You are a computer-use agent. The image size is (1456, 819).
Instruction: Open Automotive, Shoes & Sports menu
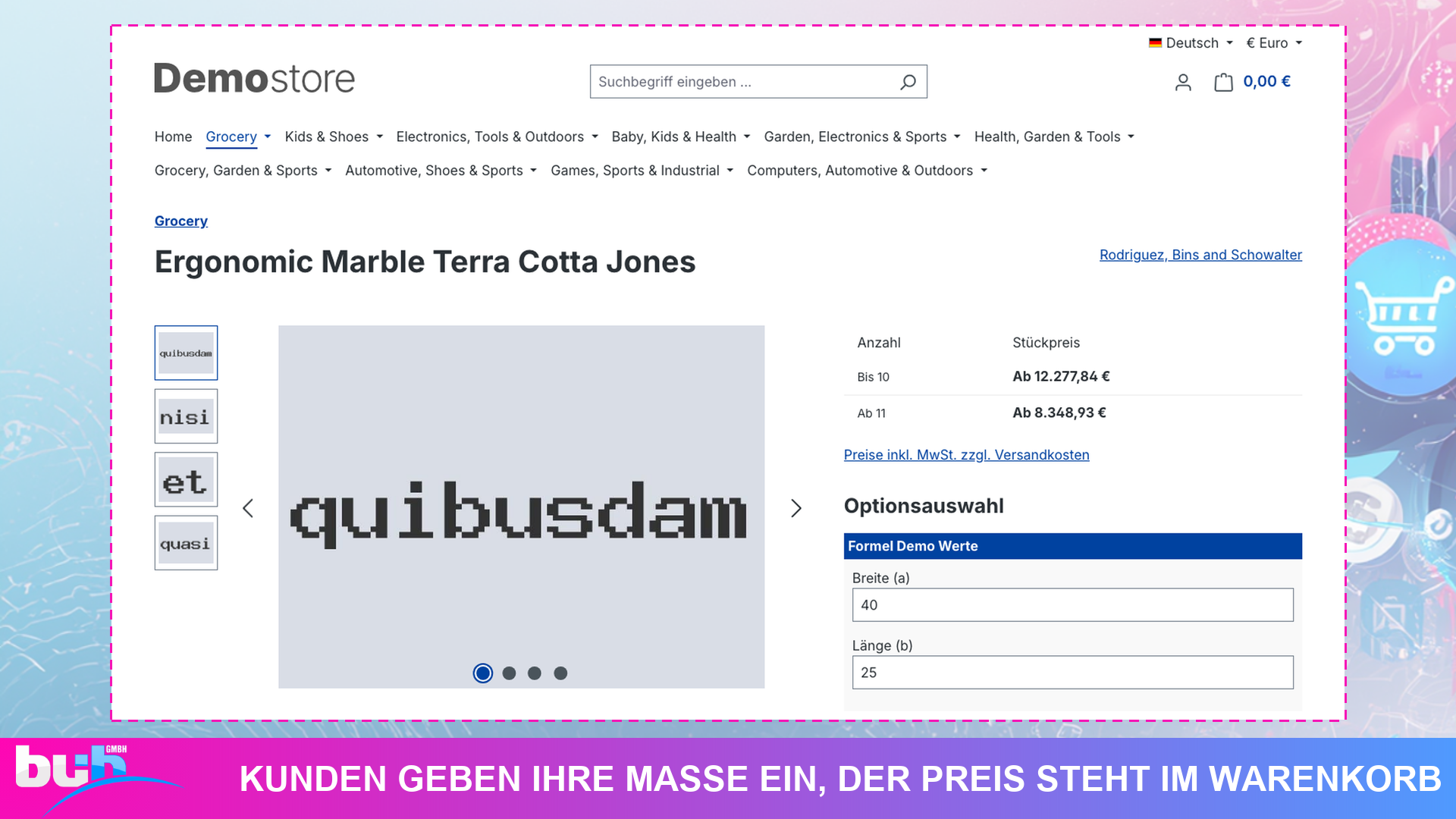(441, 171)
